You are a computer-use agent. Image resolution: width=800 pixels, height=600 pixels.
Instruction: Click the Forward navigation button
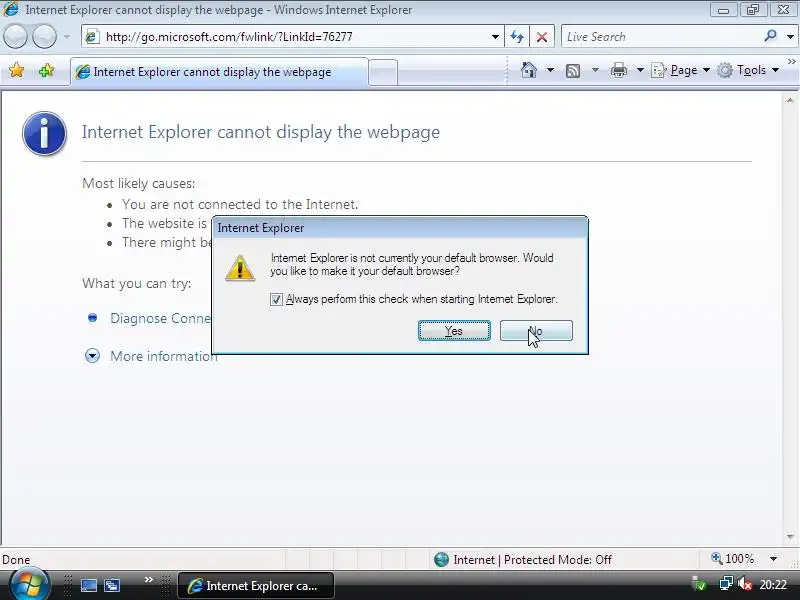pyautogui.click(x=44, y=37)
